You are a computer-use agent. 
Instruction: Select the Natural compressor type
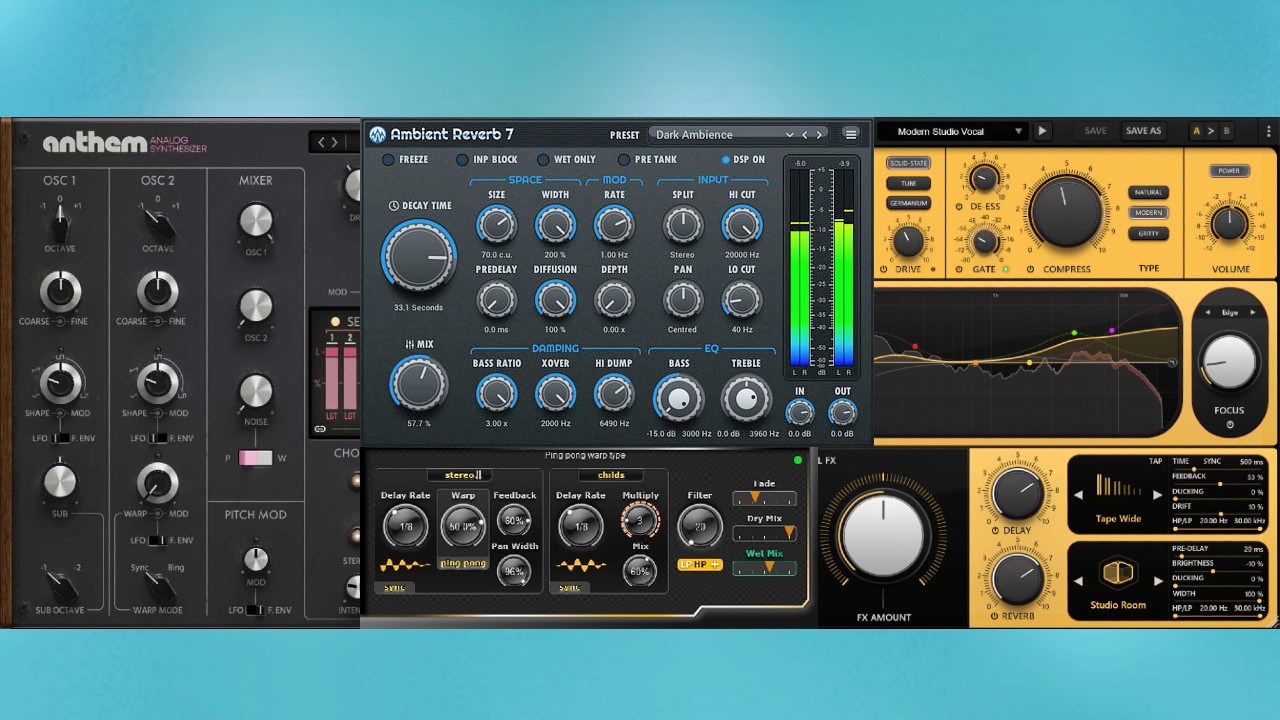[1149, 192]
